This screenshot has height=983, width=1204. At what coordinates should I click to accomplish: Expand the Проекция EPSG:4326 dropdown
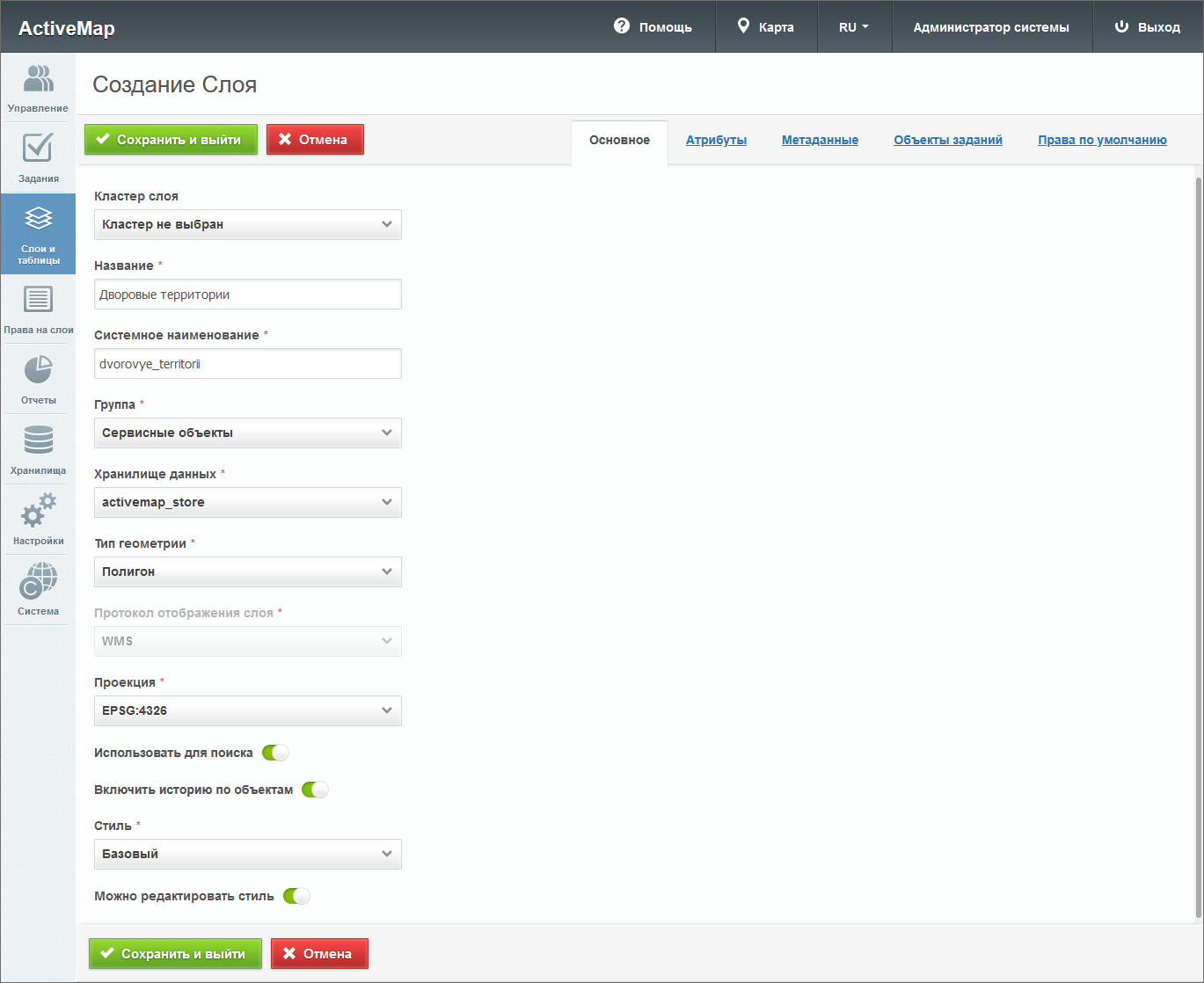pyautogui.click(x=247, y=710)
